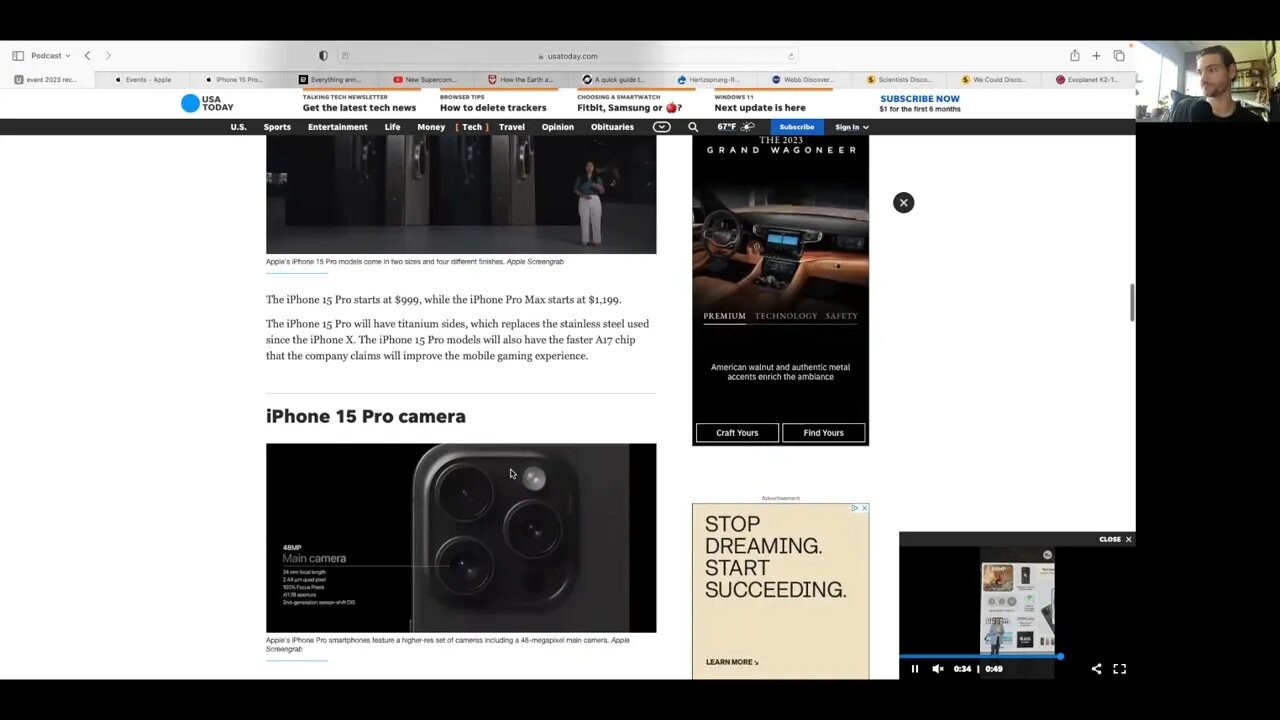Click LEARN MORE in the ad

tap(732, 662)
